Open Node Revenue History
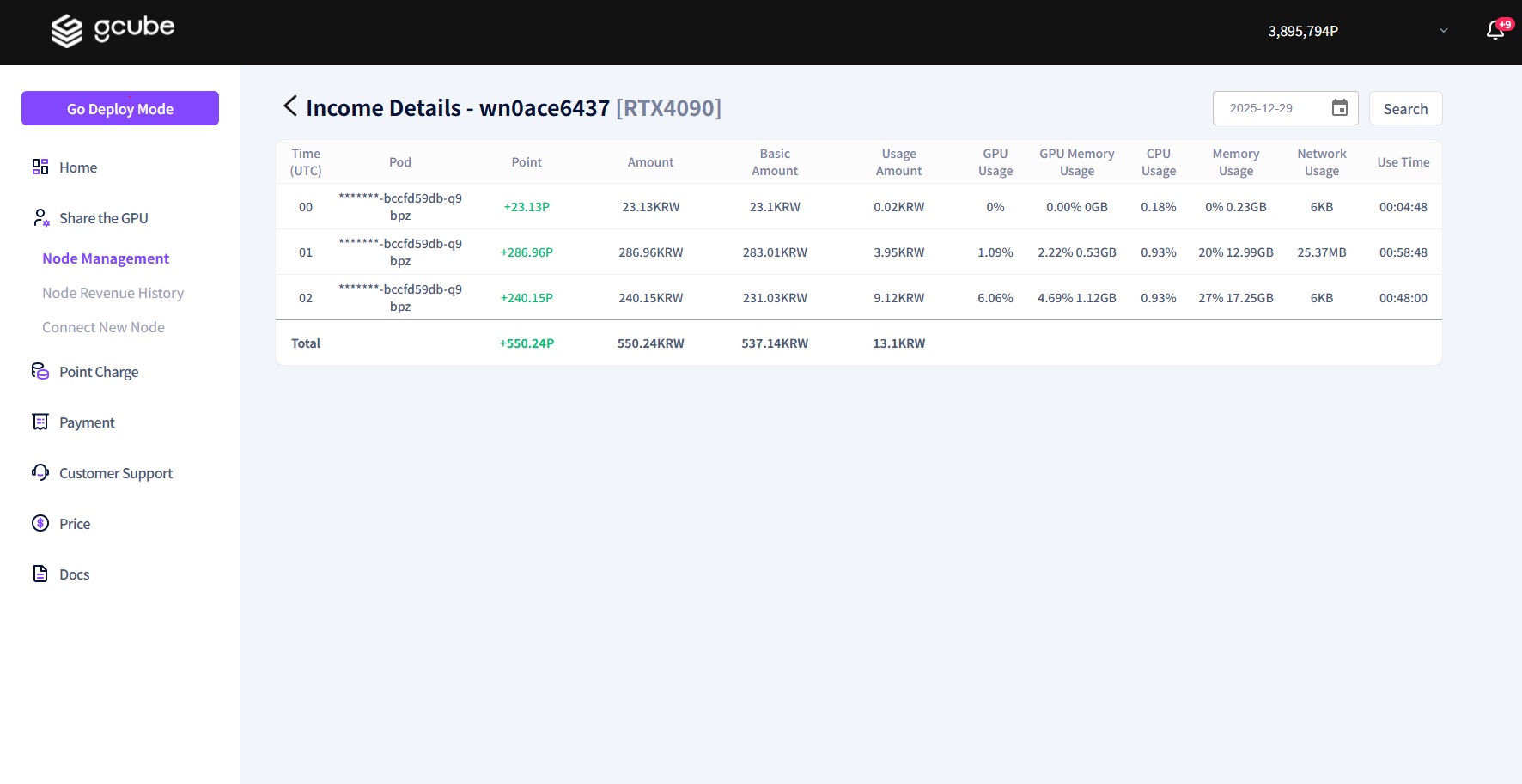 pos(113,293)
